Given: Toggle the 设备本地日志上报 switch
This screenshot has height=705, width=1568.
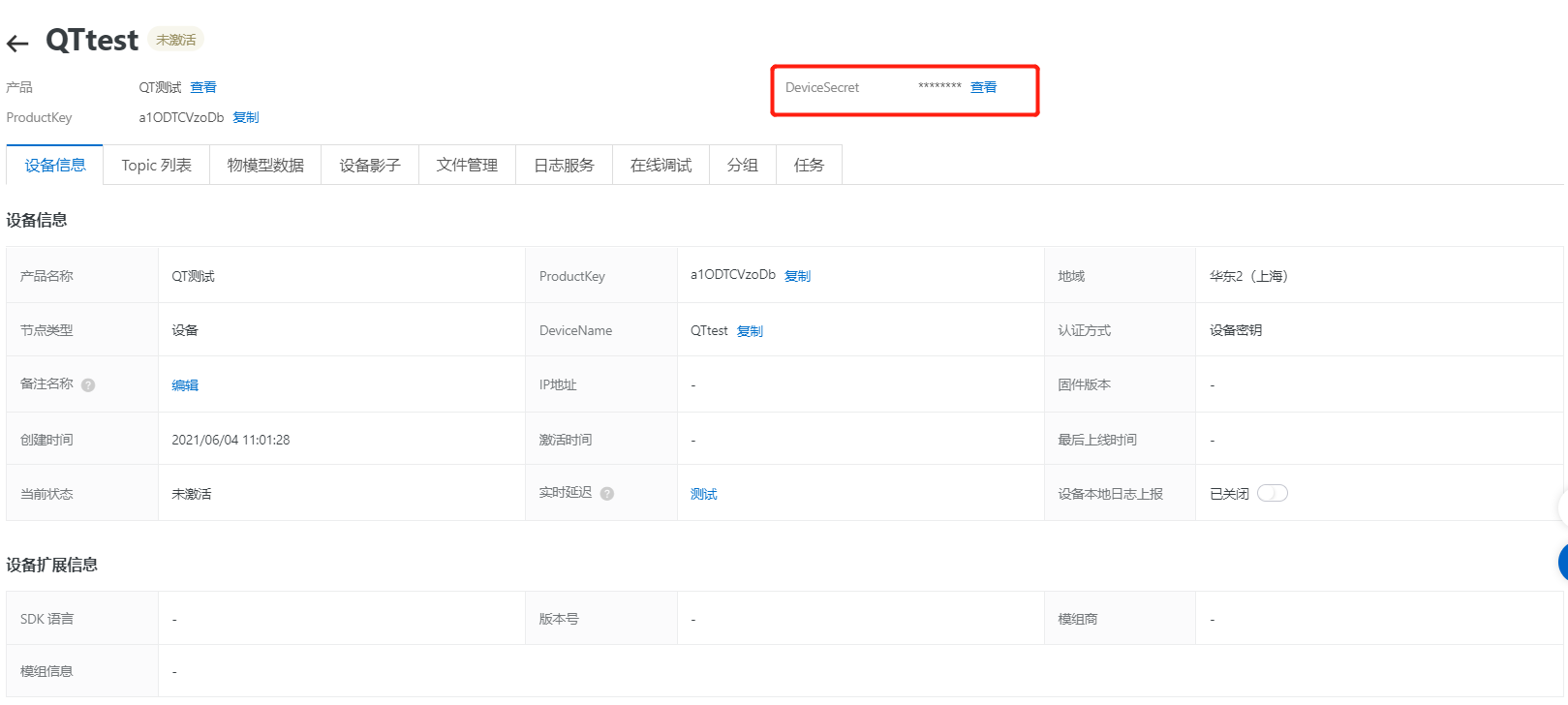Looking at the screenshot, I should 1272,493.
